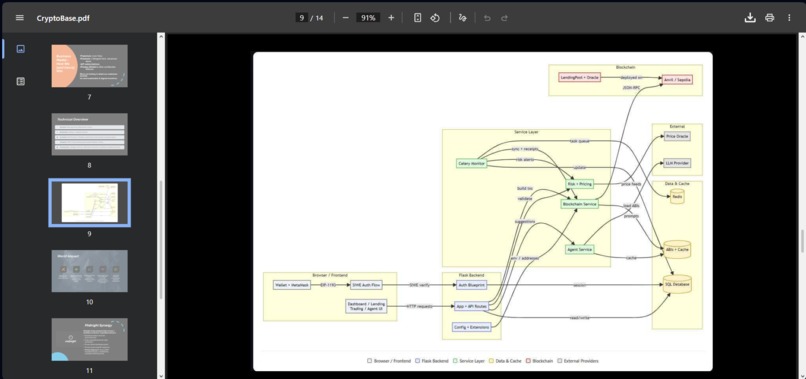Click the Risk + Pricing node

(x=579, y=184)
